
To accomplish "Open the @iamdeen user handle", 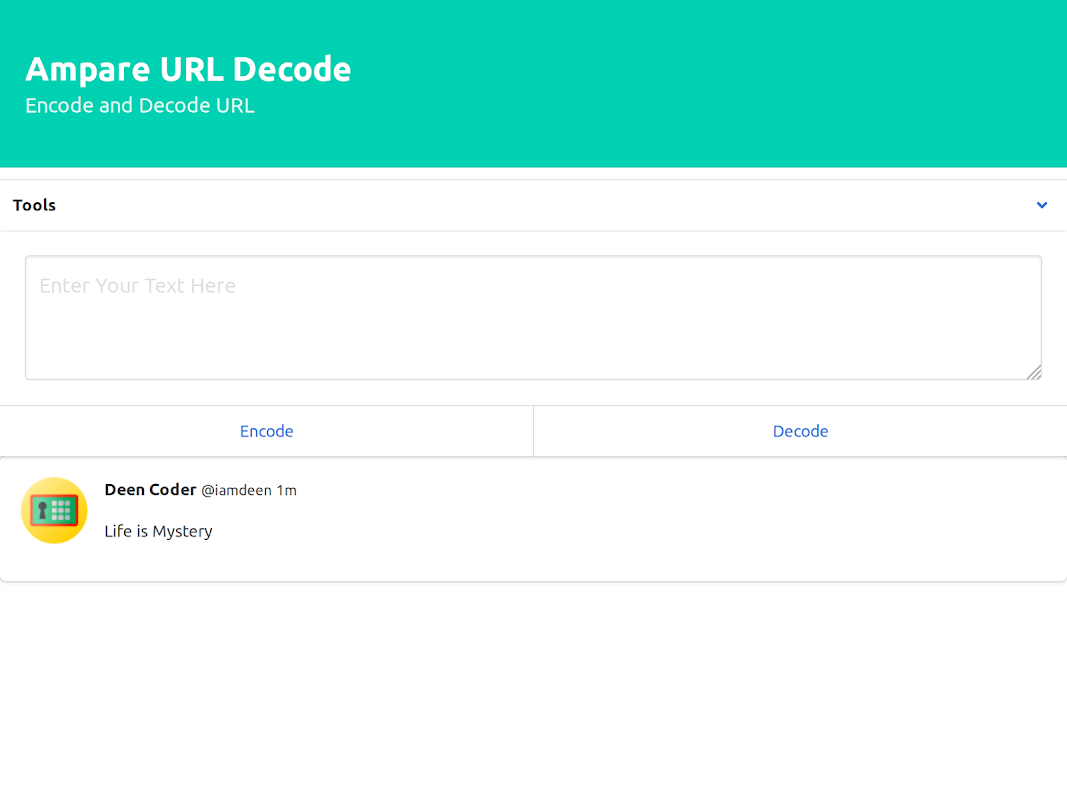I will pyautogui.click(x=236, y=490).
